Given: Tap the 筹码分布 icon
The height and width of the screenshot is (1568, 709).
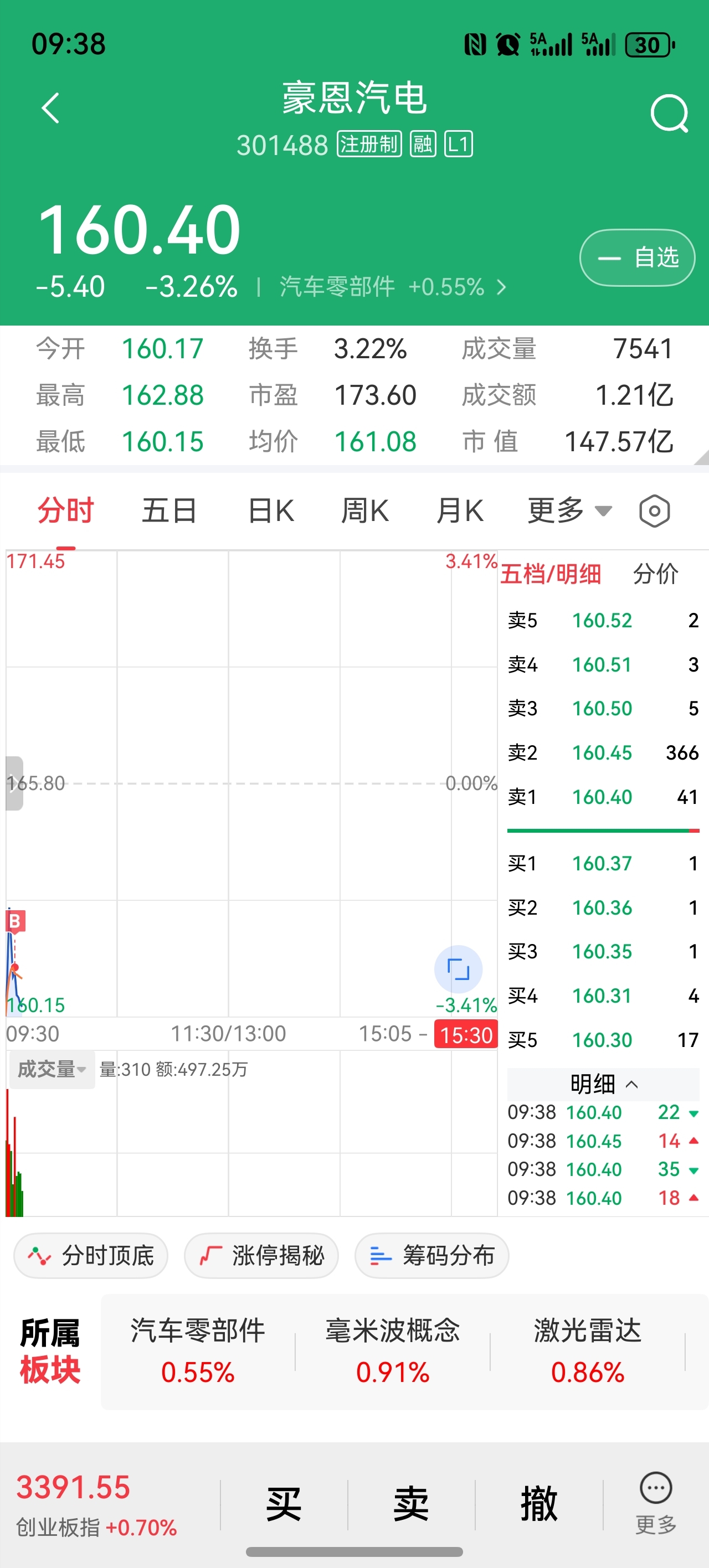Looking at the screenshot, I should [x=381, y=1255].
